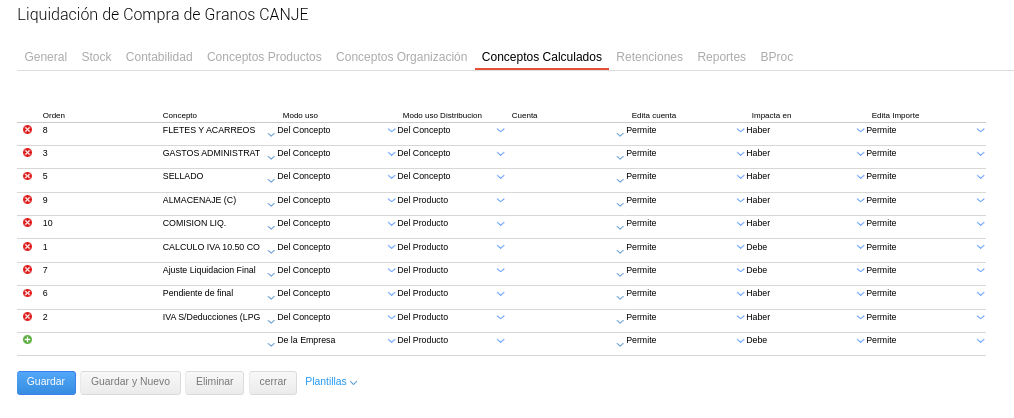1014x418 pixels.
Task: Click the Guardar button
Action: (46, 382)
